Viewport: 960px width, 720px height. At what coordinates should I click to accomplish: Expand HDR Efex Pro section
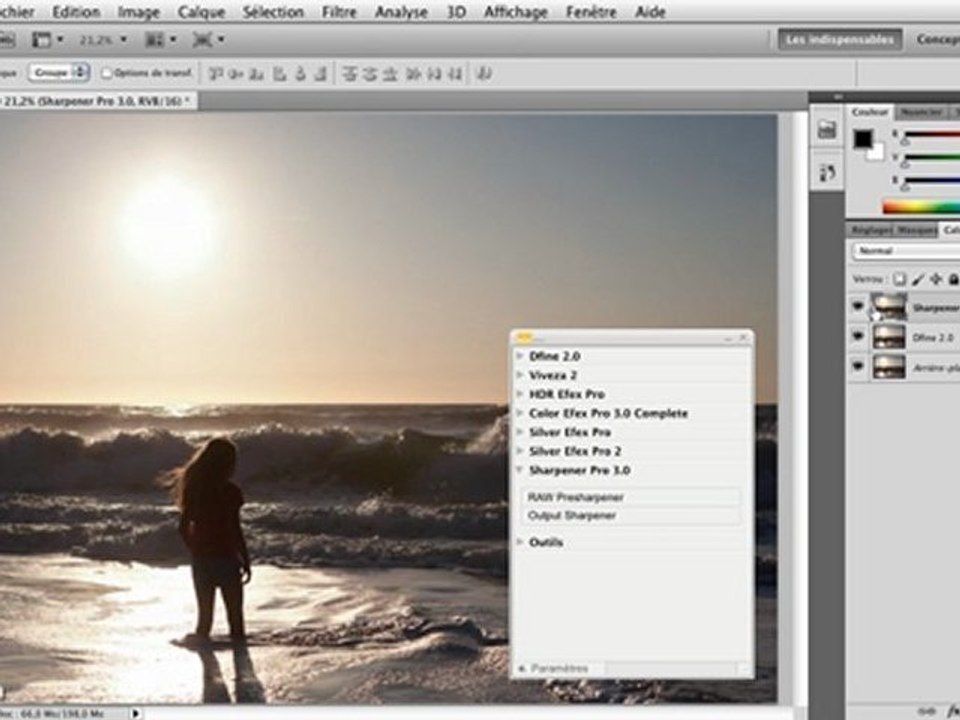tap(520, 394)
